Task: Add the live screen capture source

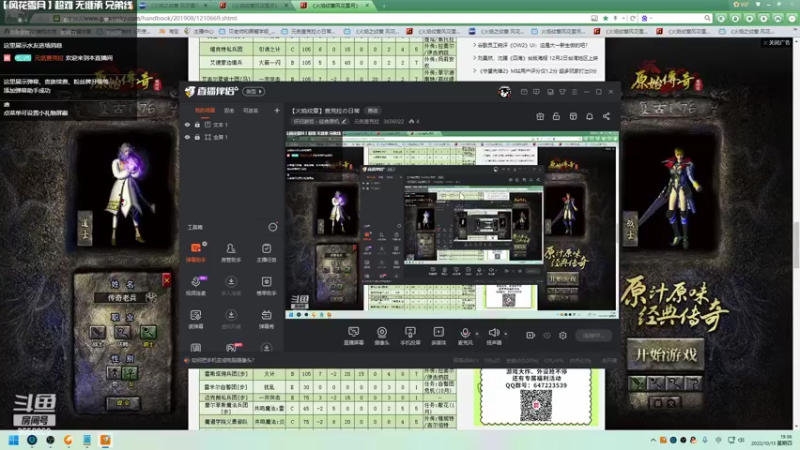Action: tap(353, 336)
